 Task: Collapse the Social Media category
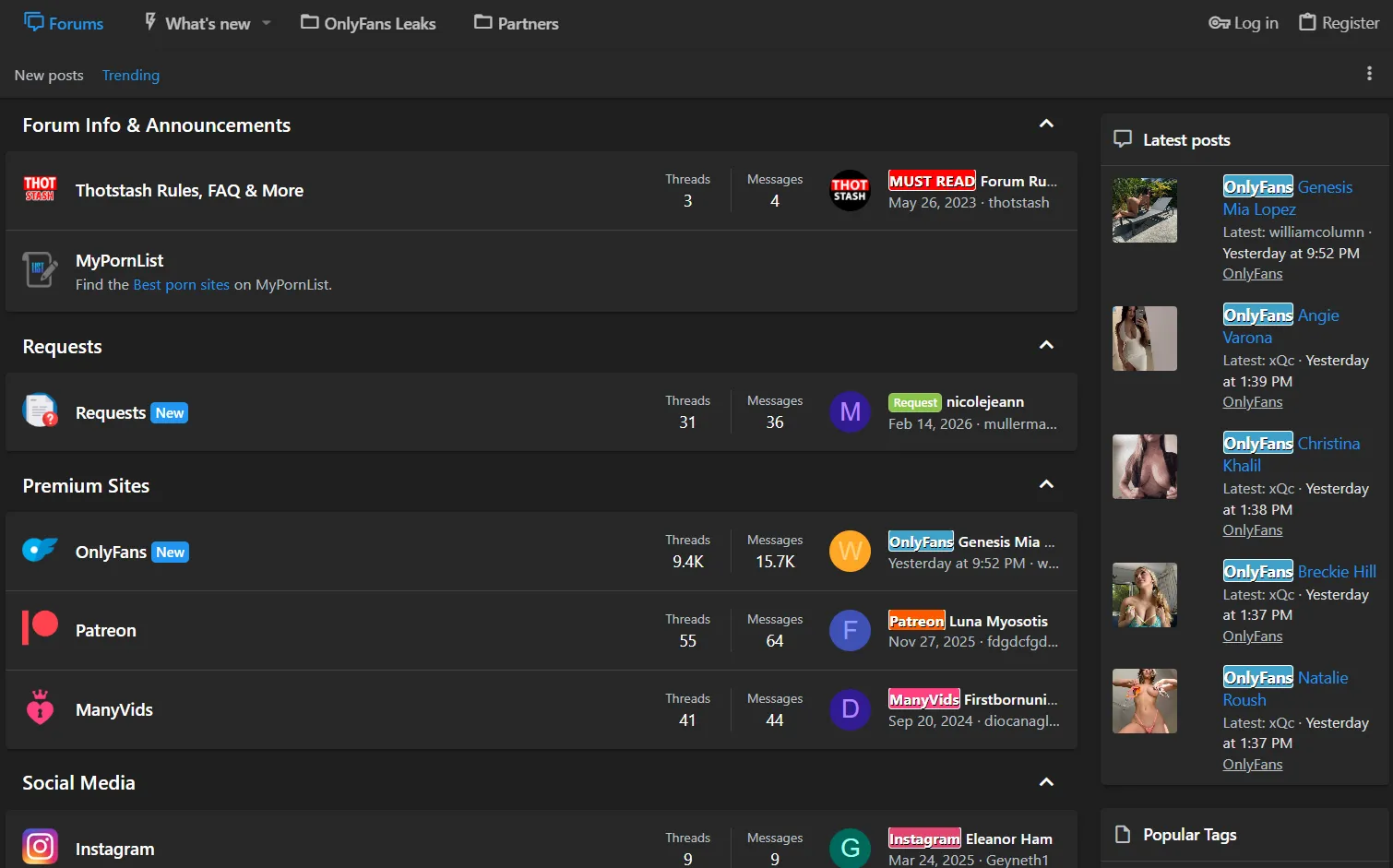click(1046, 782)
